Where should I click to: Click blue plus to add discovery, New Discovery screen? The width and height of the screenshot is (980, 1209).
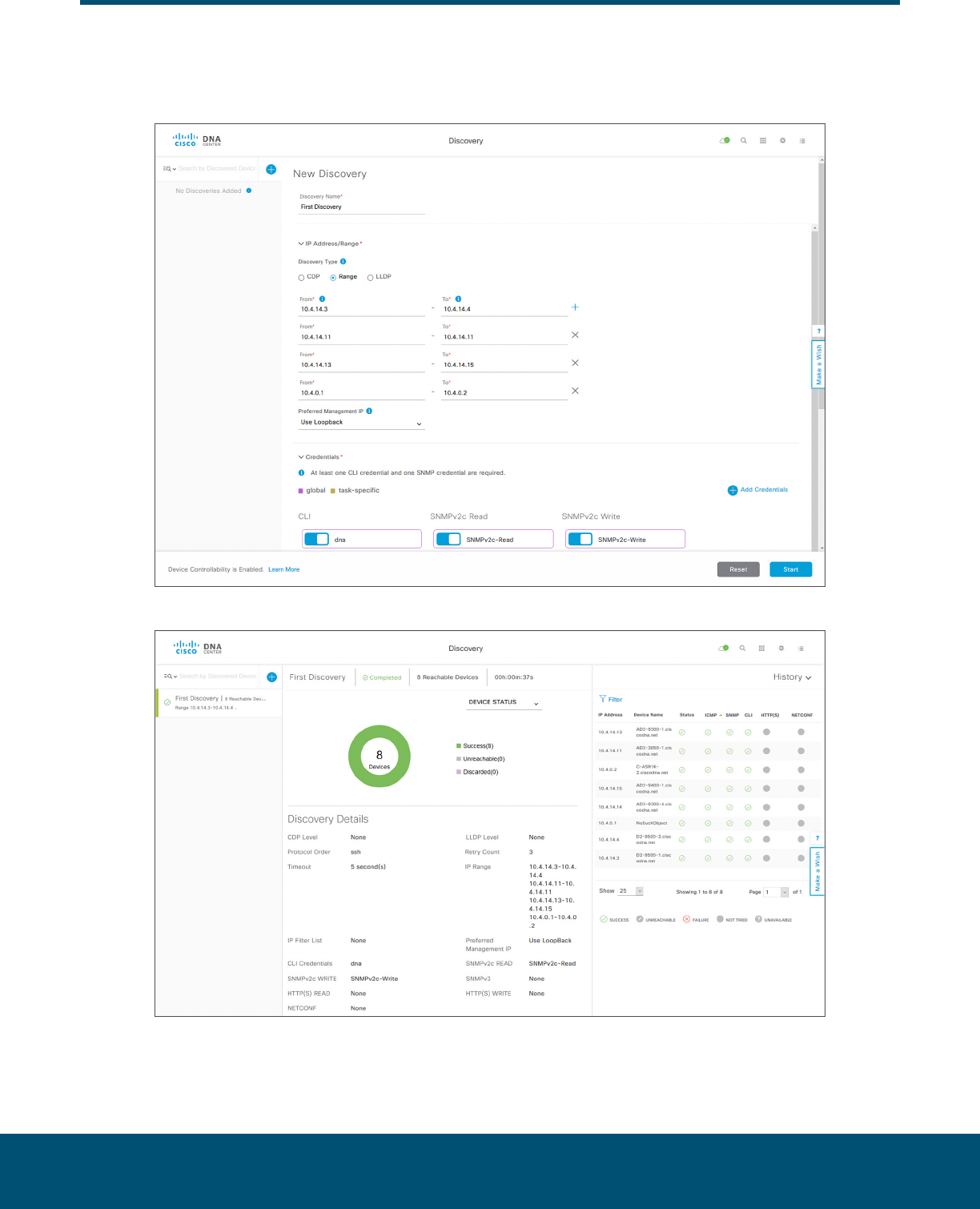point(271,169)
